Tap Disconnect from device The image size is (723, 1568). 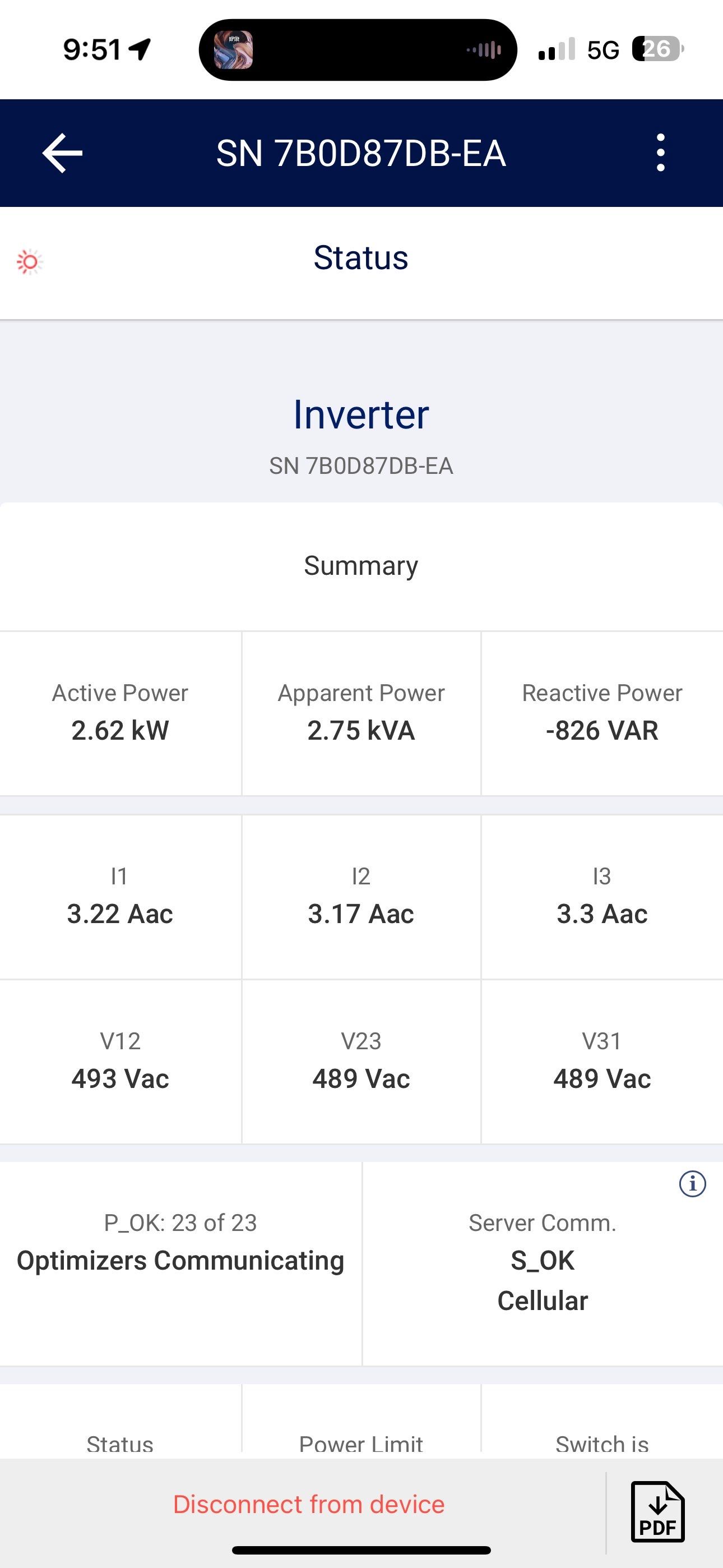click(309, 1504)
